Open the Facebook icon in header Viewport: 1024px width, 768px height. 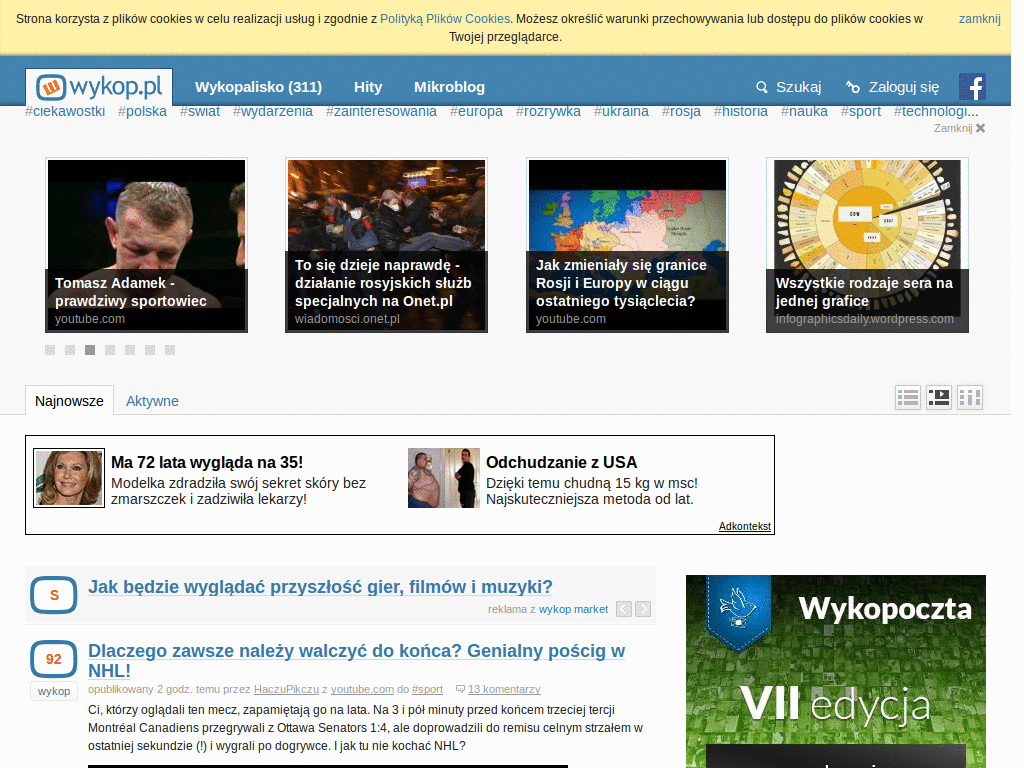tap(972, 87)
